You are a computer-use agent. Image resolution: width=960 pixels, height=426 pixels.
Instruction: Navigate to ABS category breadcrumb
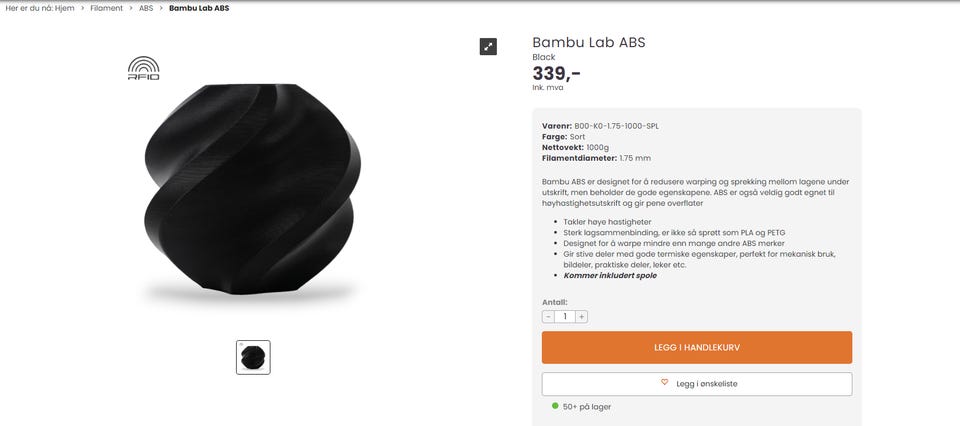pos(146,8)
